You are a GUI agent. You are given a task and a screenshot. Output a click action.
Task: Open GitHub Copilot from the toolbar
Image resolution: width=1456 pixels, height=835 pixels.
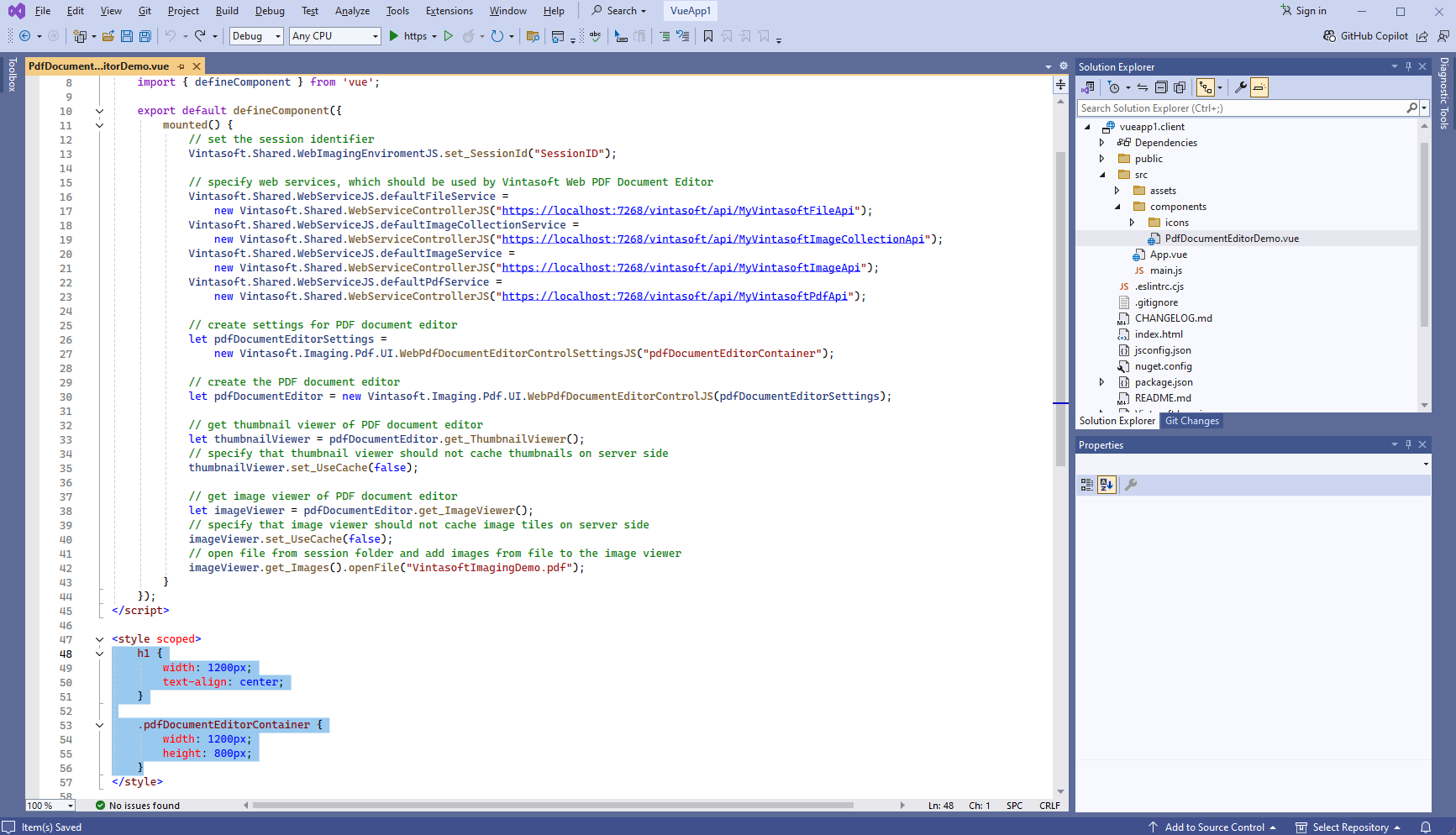click(x=1365, y=36)
